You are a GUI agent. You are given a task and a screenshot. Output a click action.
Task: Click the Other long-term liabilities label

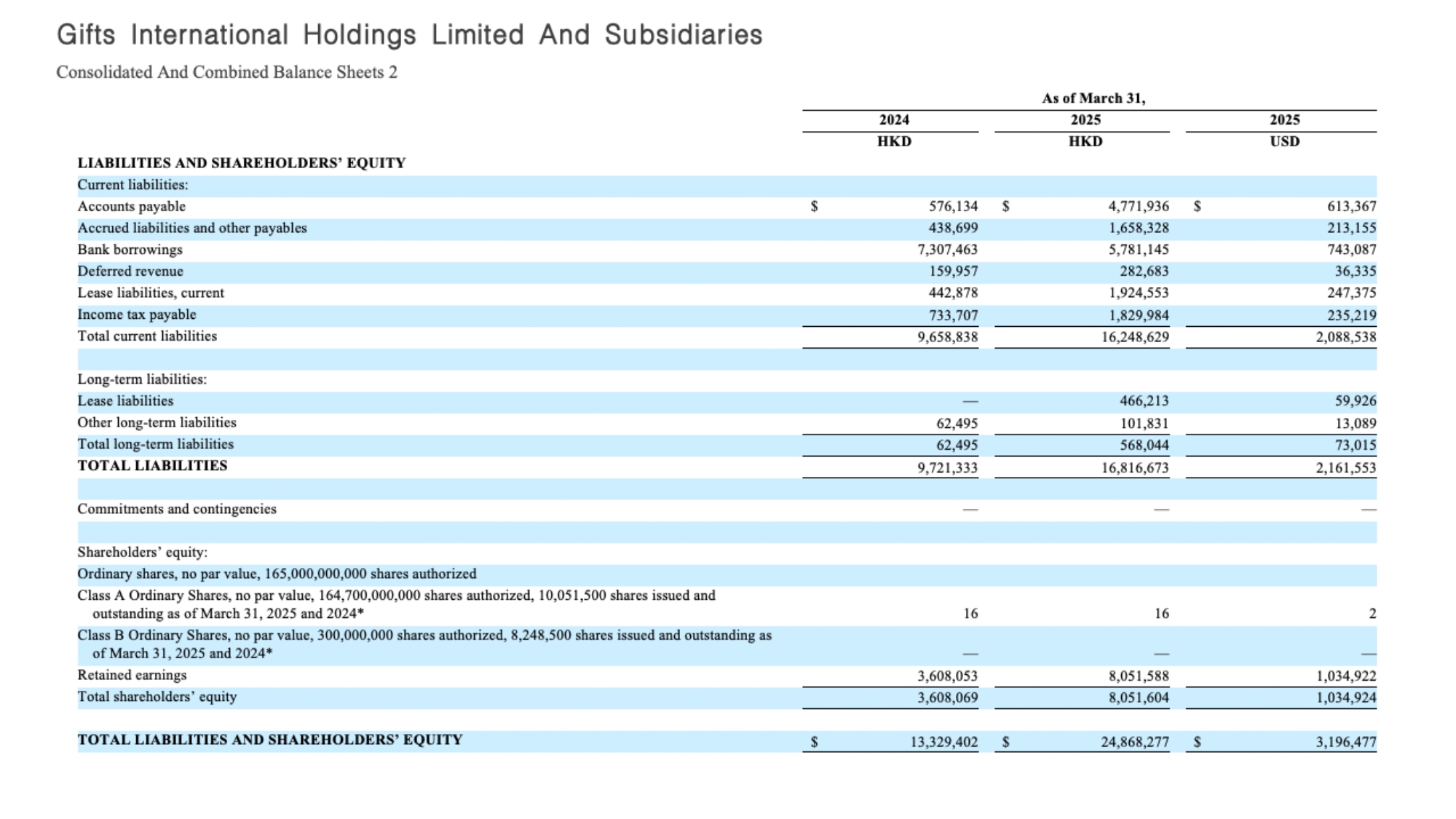click(157, 423)
